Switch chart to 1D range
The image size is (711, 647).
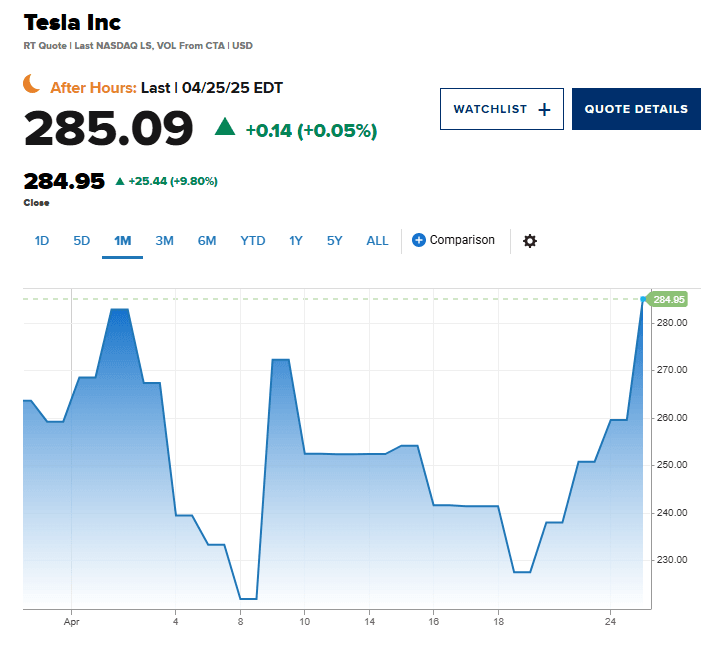(x=42, y=240)
